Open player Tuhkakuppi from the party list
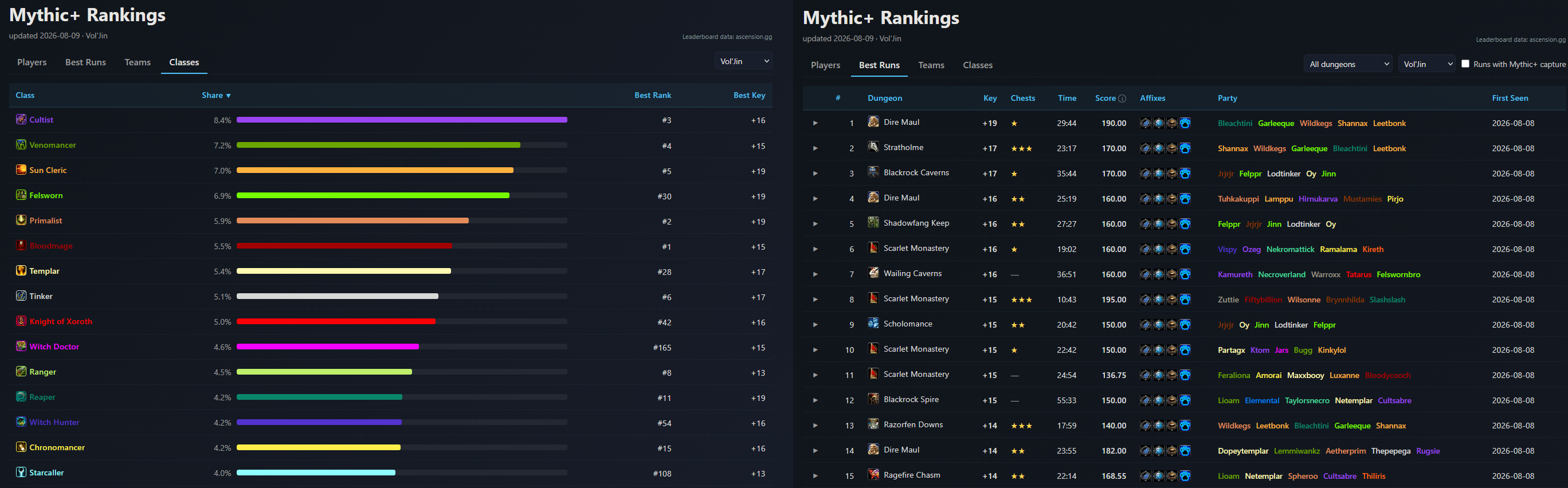The height and width of the screenshot is (488, 1568). click(1238, 199)
